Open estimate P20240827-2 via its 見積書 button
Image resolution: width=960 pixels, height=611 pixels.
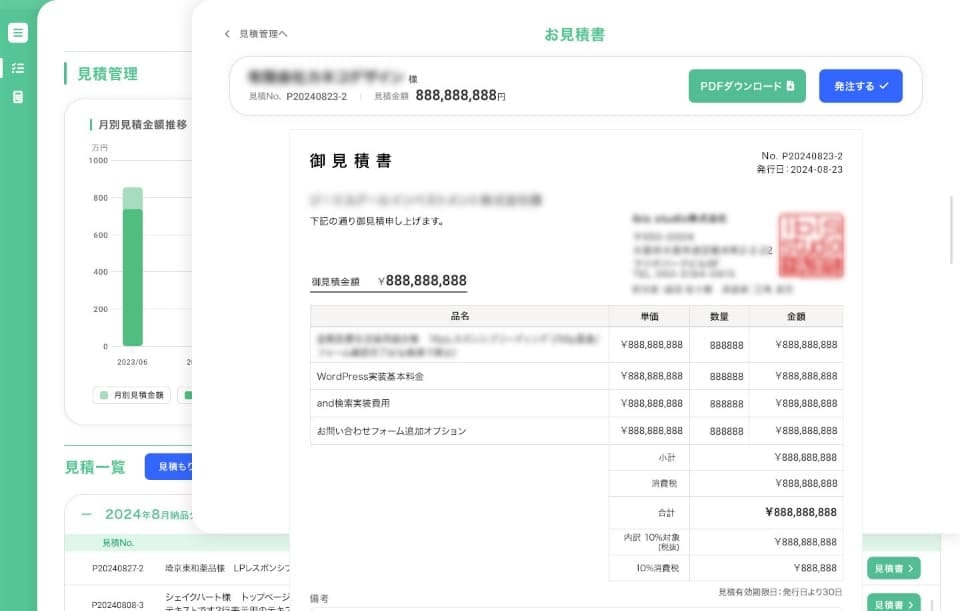(891, 567)
